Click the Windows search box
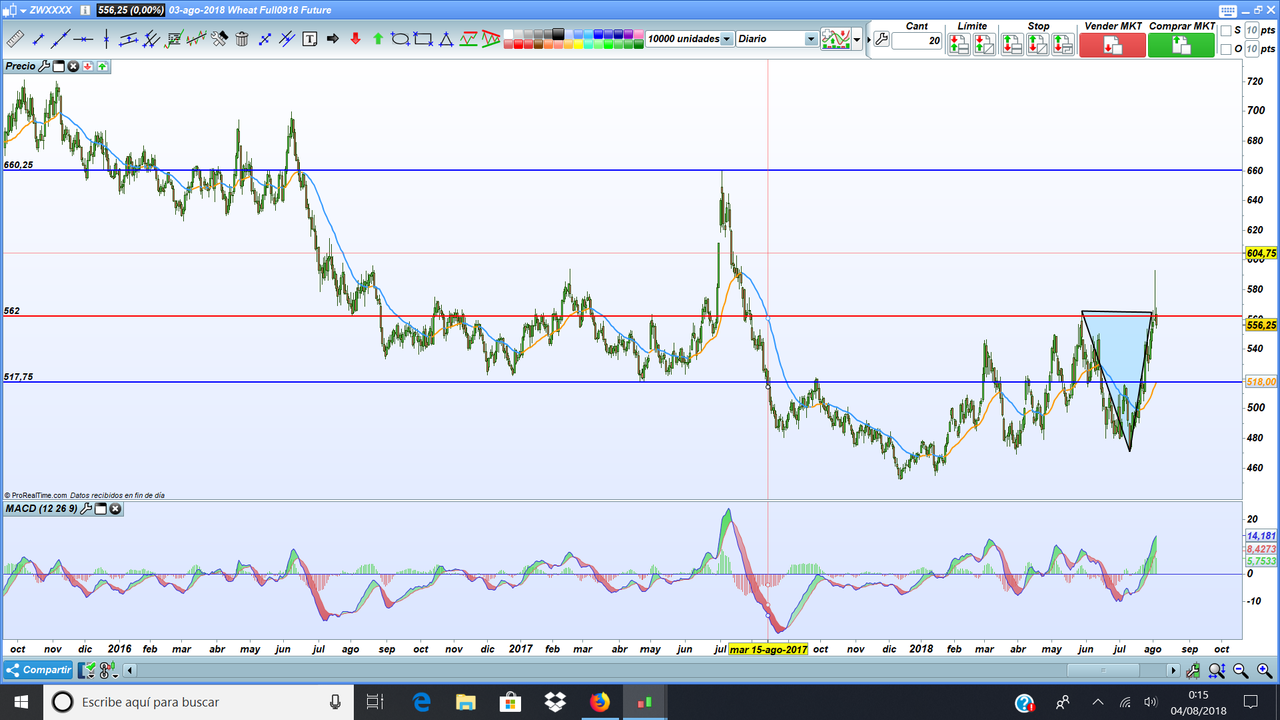This screenshot has height=720, width=1280. 196,702
